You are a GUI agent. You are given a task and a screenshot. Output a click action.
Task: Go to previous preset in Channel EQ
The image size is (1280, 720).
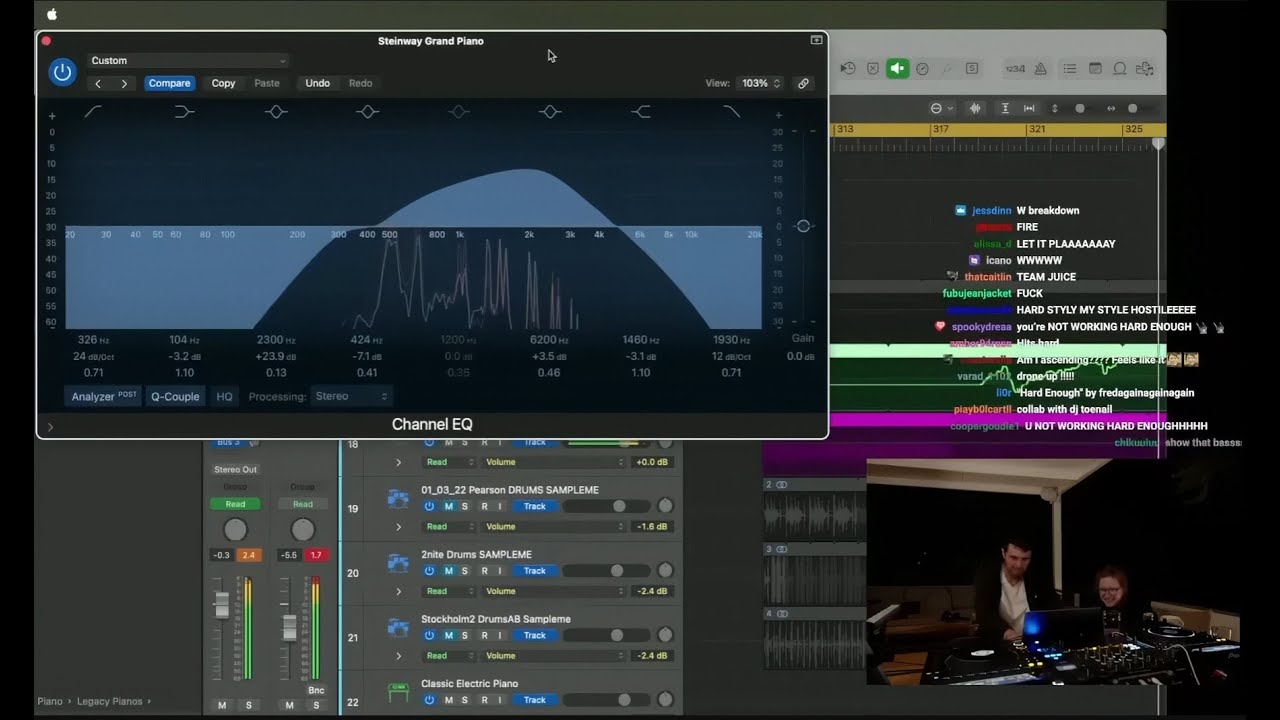click(97, 84)
